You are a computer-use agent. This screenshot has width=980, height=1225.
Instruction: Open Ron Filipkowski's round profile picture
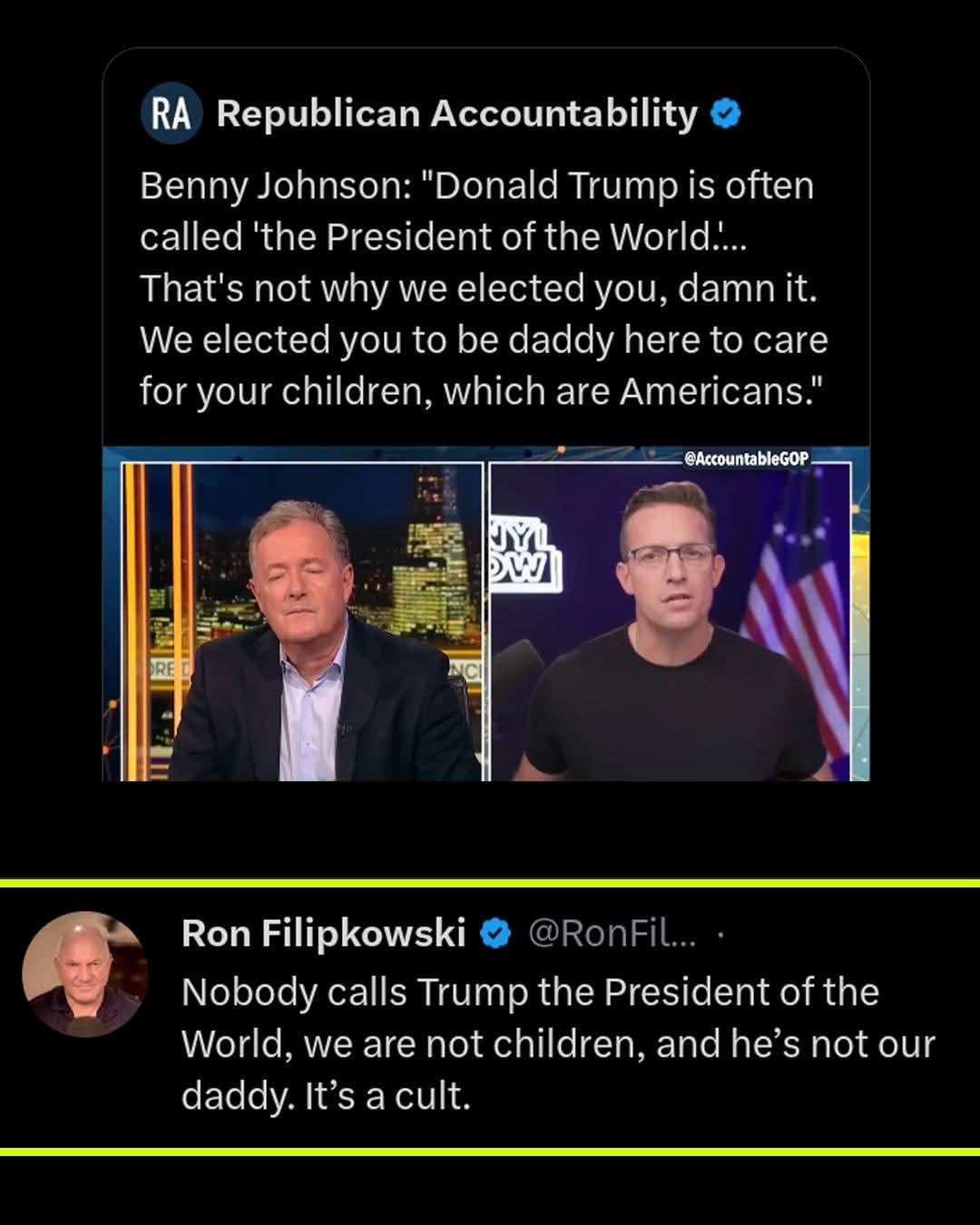pyautogui.click(x=84, y=974)
